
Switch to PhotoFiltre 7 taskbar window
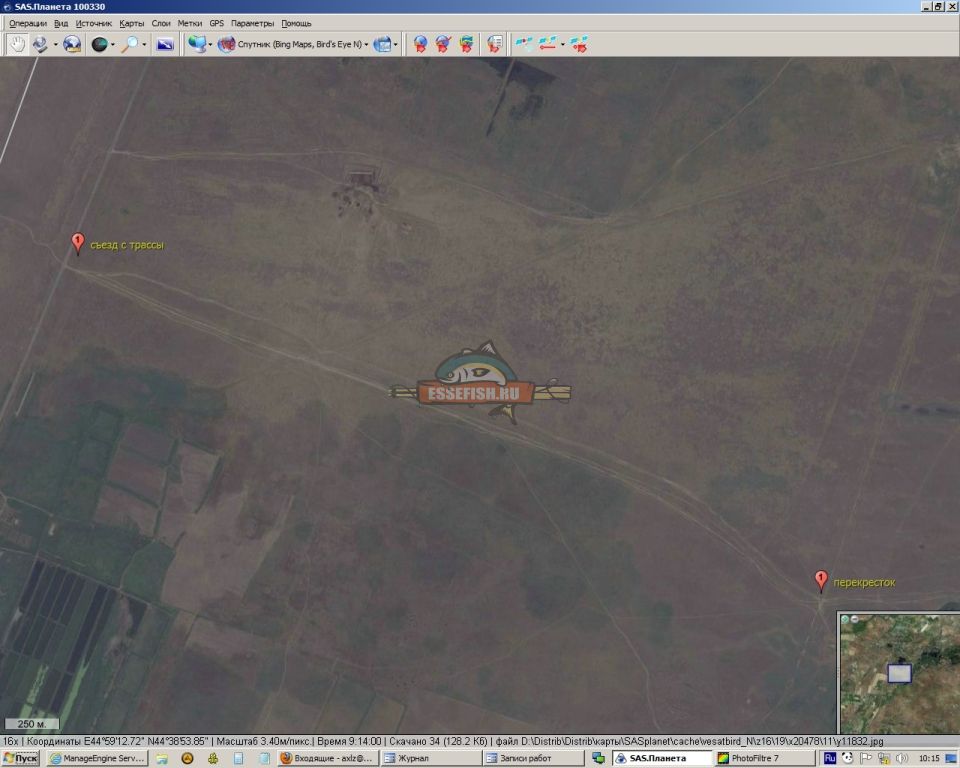tap(765, 758)
